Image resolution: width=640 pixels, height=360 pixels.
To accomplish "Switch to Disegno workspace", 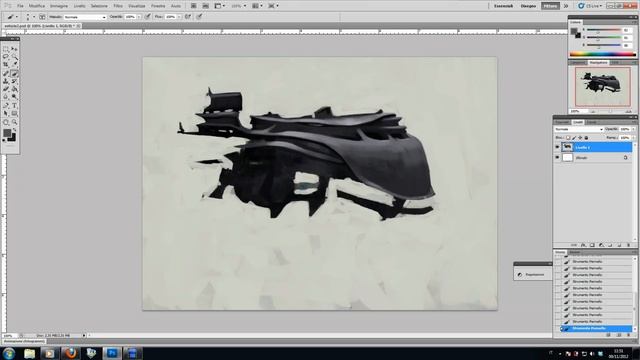I will point(528,6).
